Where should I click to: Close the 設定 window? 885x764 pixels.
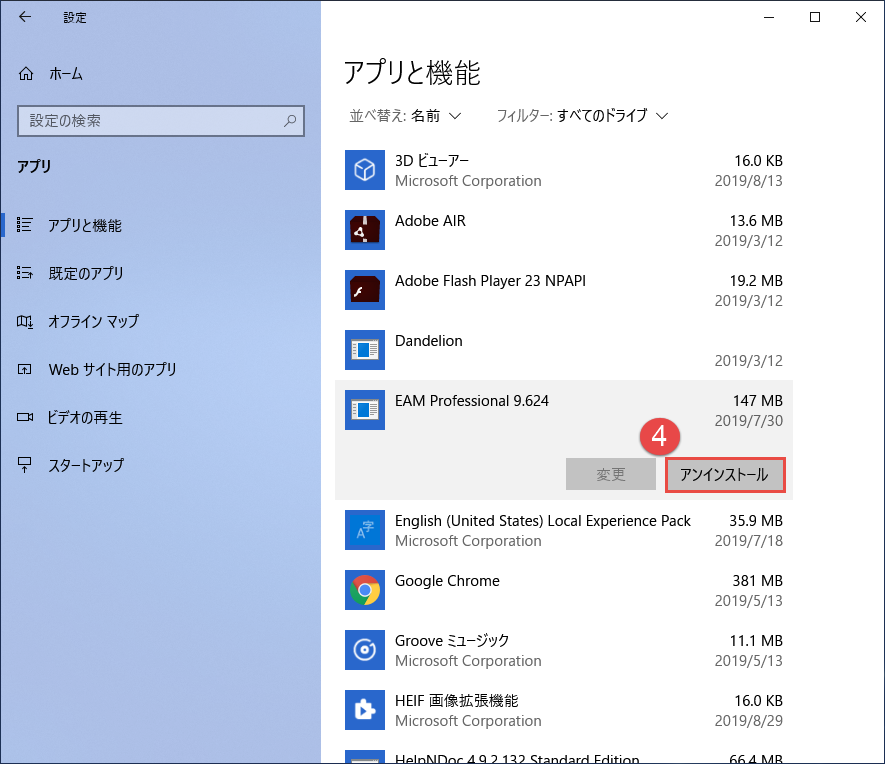pos(861,17)
